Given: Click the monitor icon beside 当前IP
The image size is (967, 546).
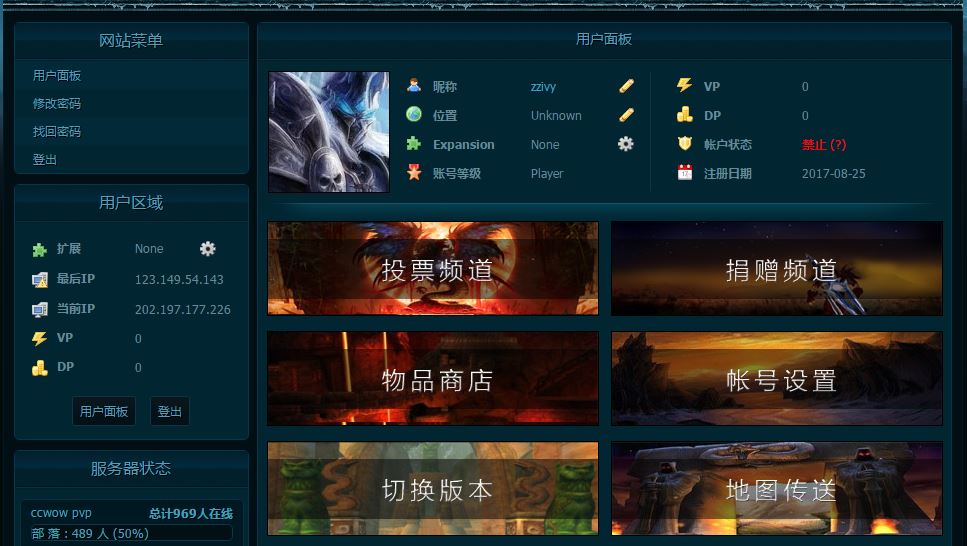Looking at the screenshot, I should 39,309.
